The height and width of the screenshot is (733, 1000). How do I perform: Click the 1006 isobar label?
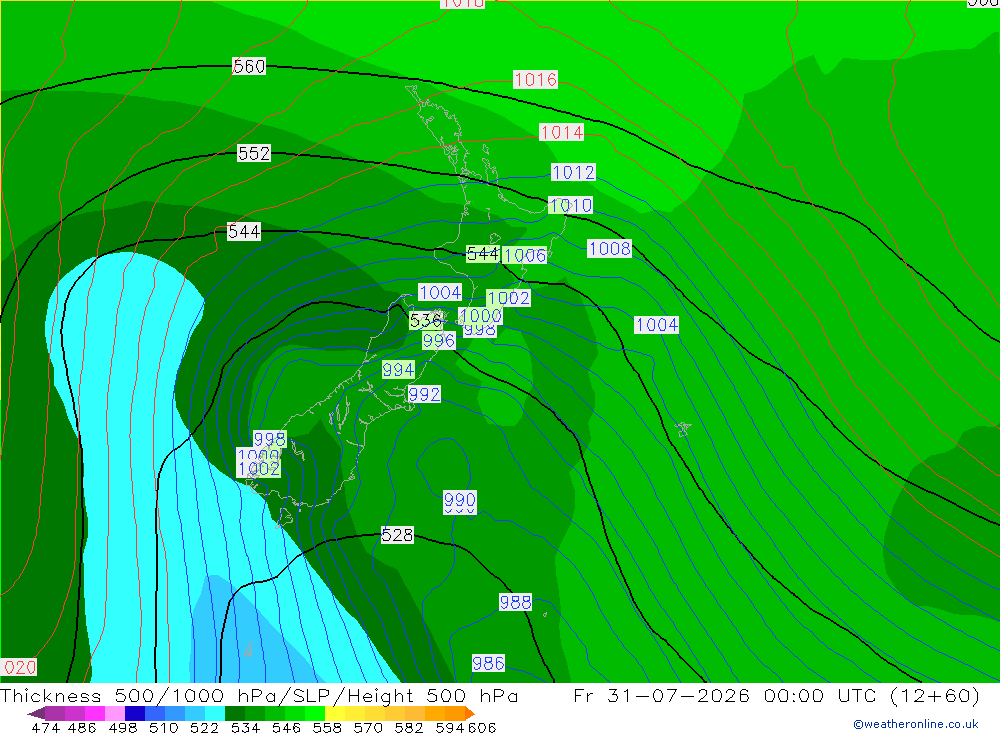(x=525, y=255)
